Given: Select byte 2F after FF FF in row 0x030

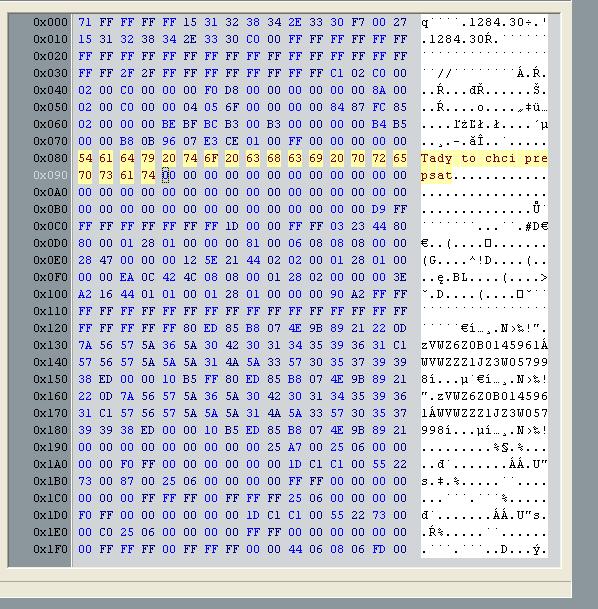Looking at the screenshot, I should coord(127,73).
